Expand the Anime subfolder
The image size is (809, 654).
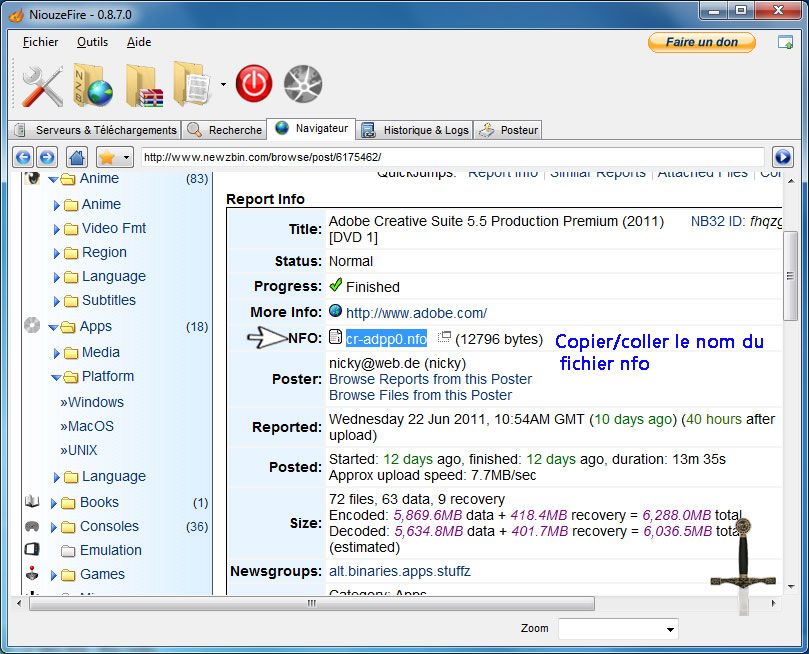57,205
